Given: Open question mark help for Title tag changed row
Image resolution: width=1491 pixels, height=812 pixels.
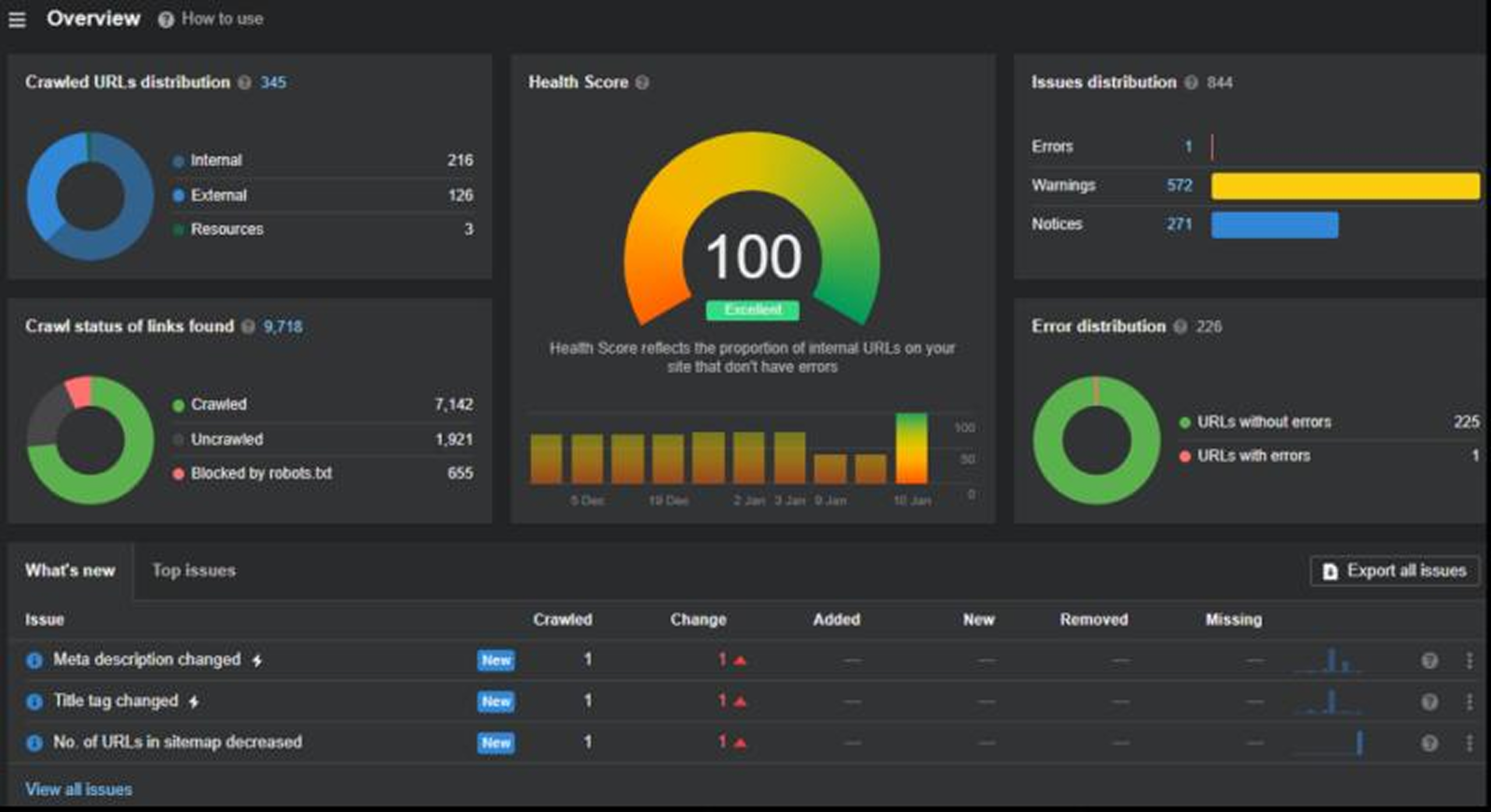Looking at the screenshot, I should point(1429,702).
